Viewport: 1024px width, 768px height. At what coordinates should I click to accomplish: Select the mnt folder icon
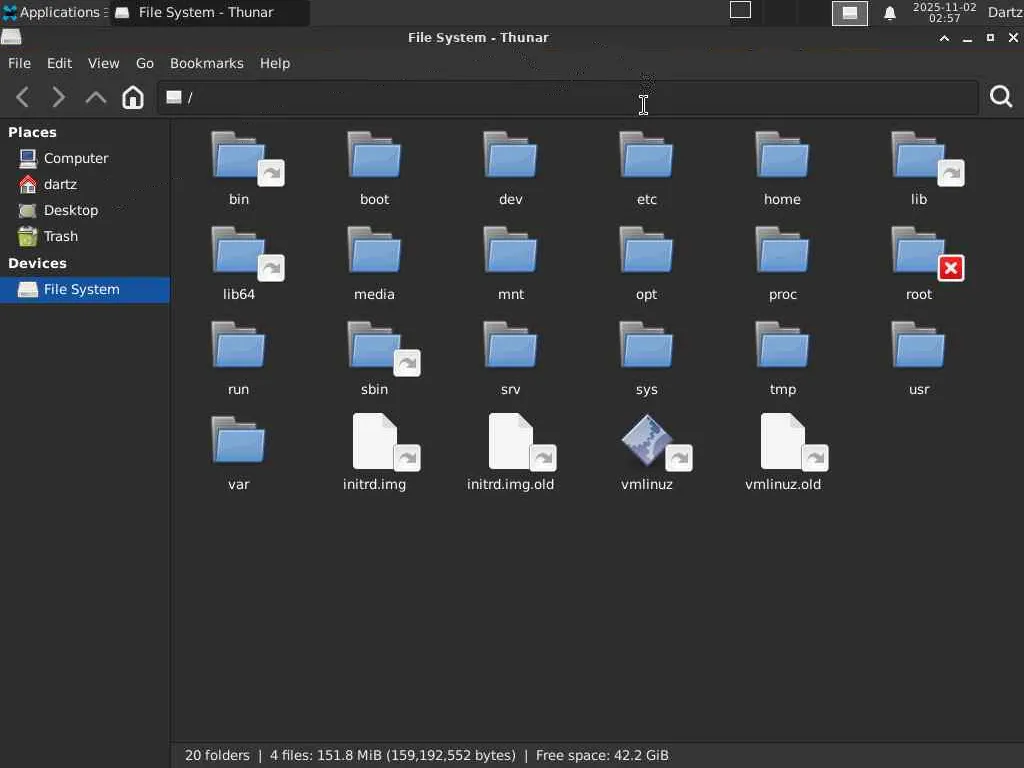click(x=511, y=251)
